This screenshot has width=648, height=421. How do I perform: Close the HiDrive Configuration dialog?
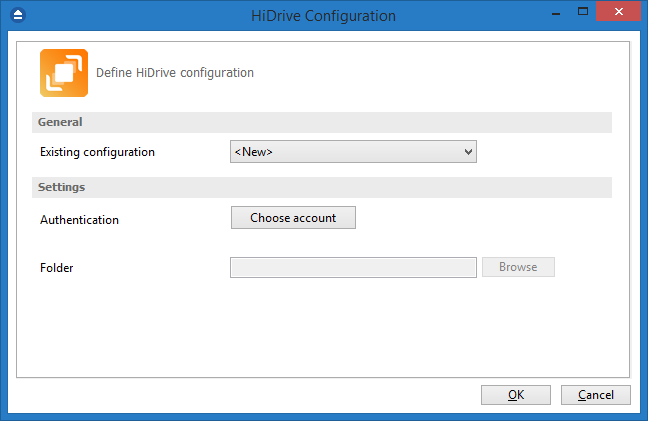(618, 11)
